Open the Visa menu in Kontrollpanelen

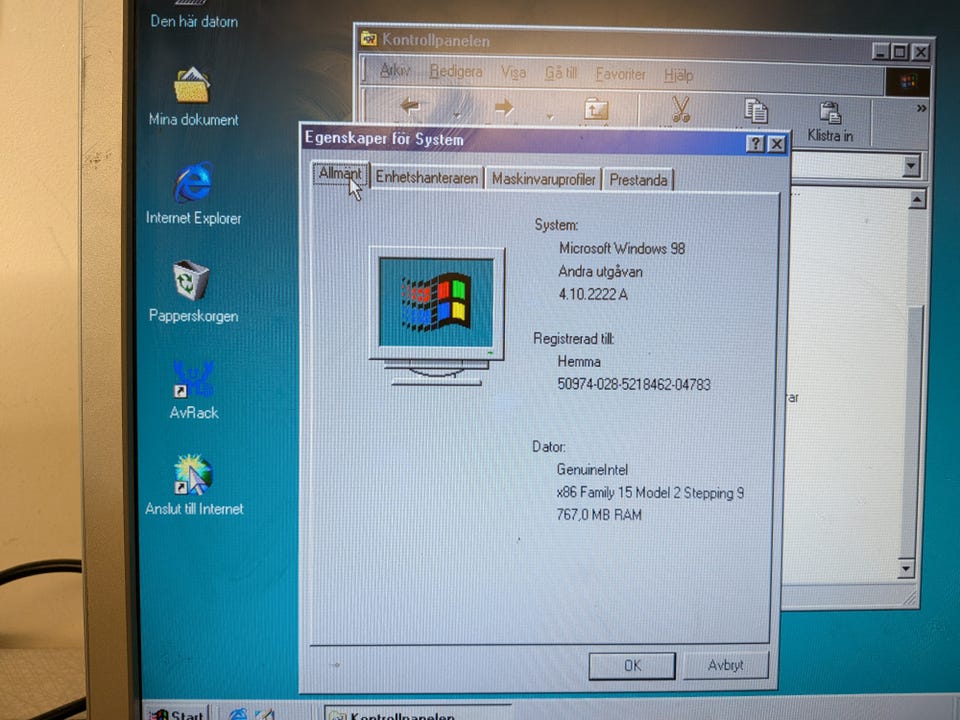pos(513,72)
